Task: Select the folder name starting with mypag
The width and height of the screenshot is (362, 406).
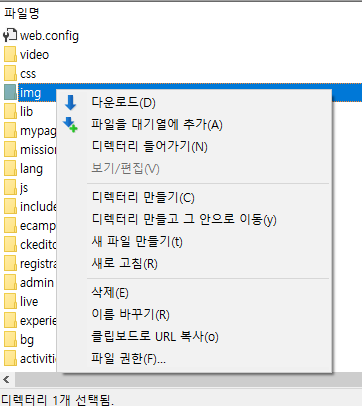Action: click(x=38, y=131)
